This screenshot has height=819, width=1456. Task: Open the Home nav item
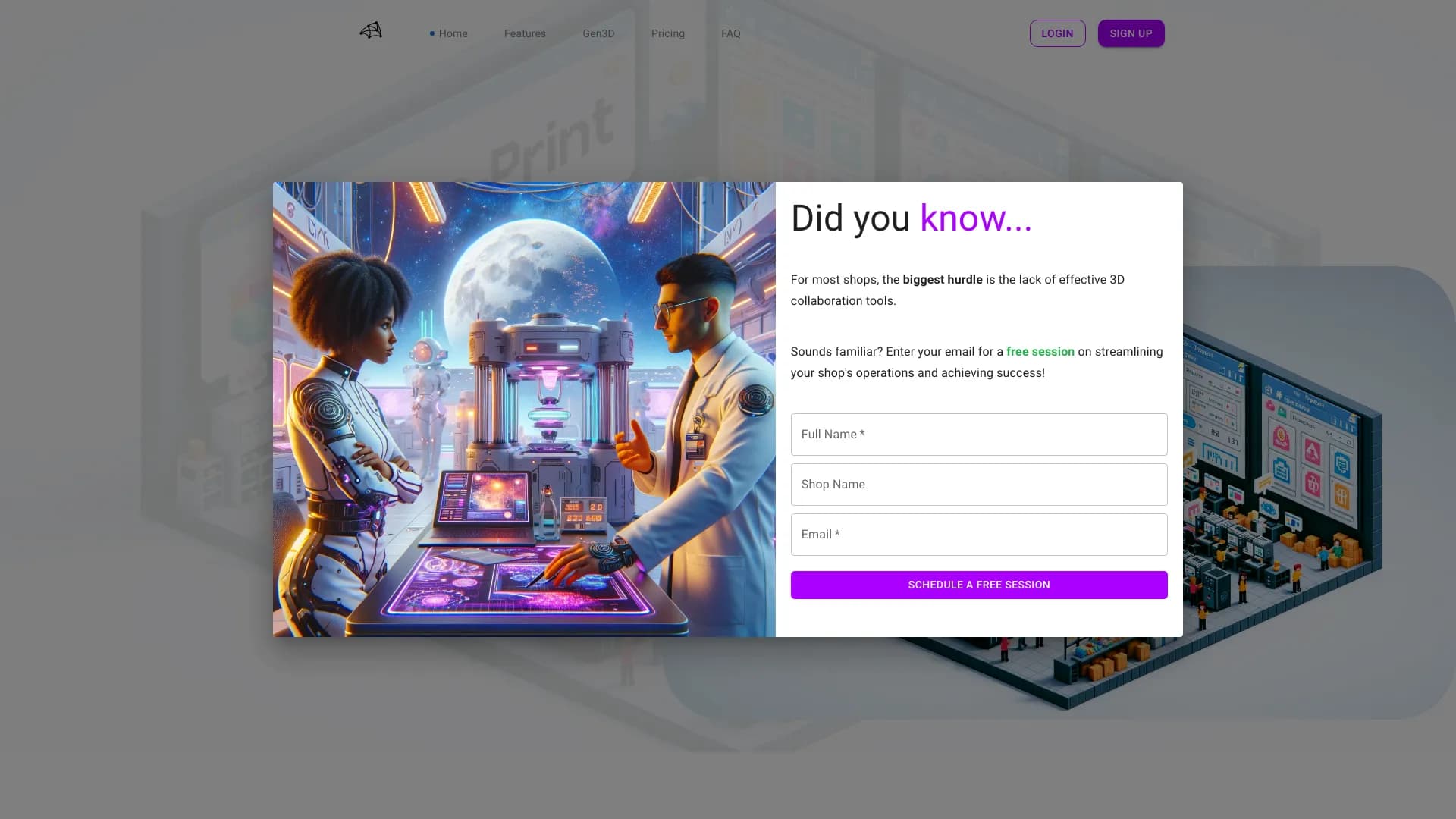(x=453, y=33)
